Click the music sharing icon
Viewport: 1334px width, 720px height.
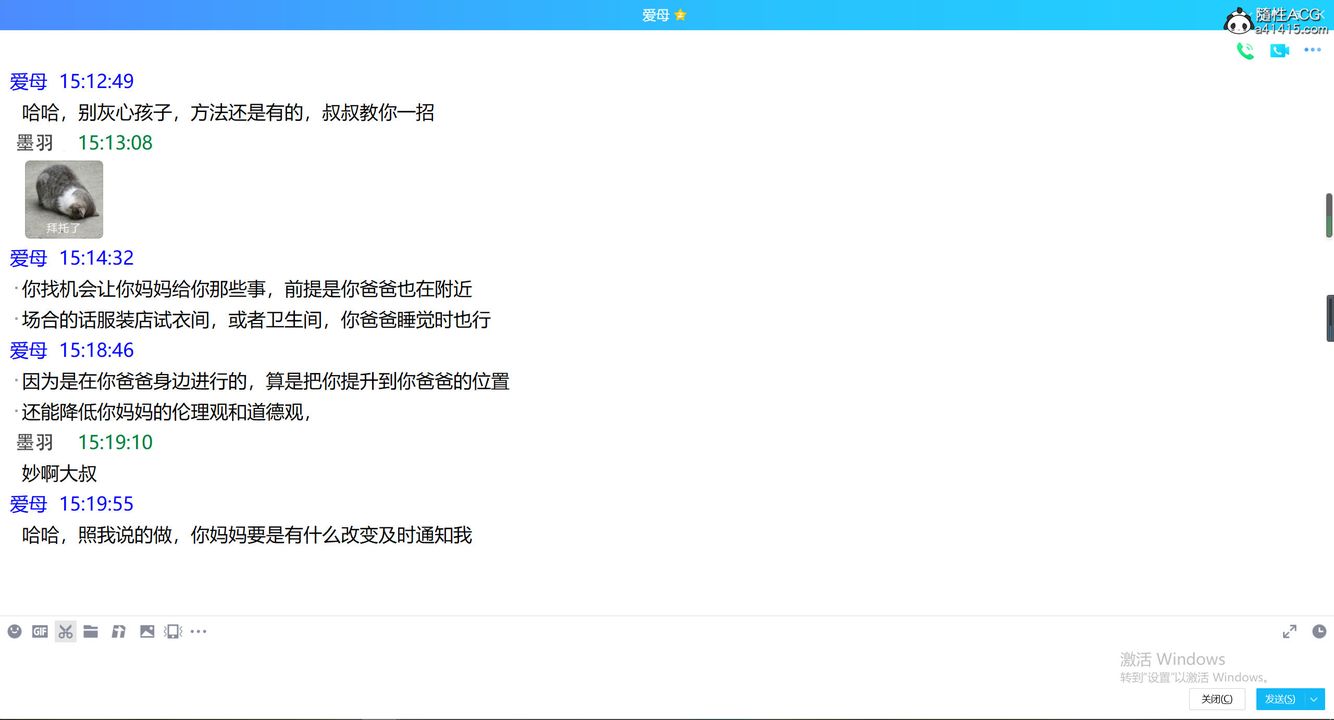[x=119, y=631]
